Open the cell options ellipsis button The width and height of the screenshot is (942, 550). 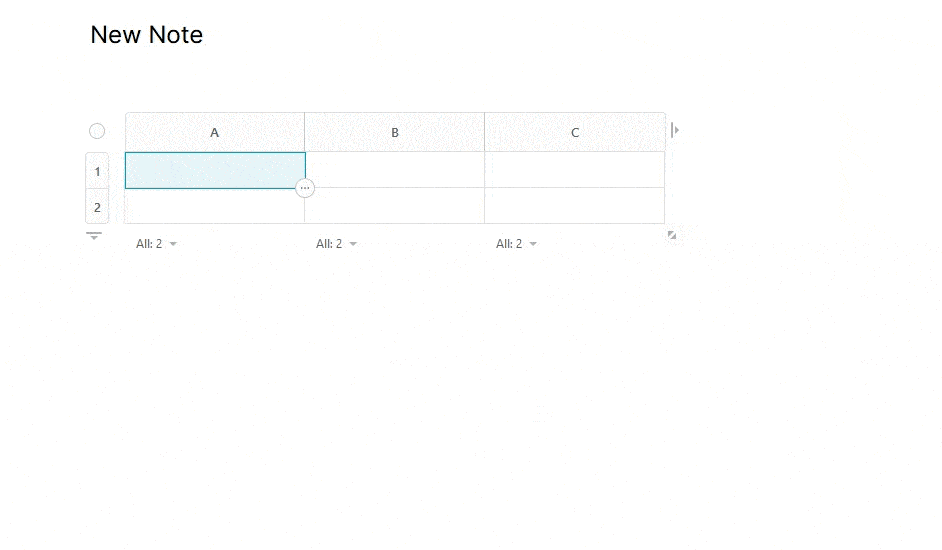coord(305,188)
